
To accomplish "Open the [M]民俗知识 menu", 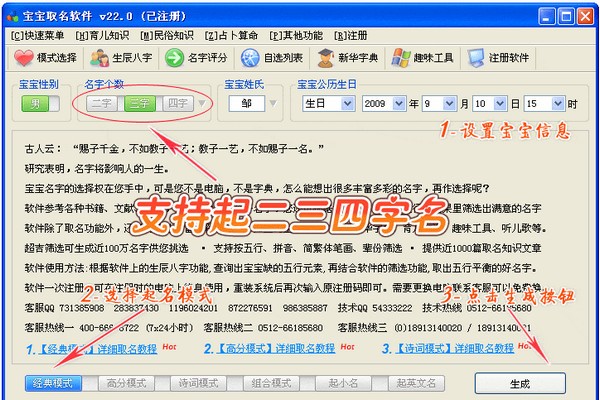I will [167, 36].
